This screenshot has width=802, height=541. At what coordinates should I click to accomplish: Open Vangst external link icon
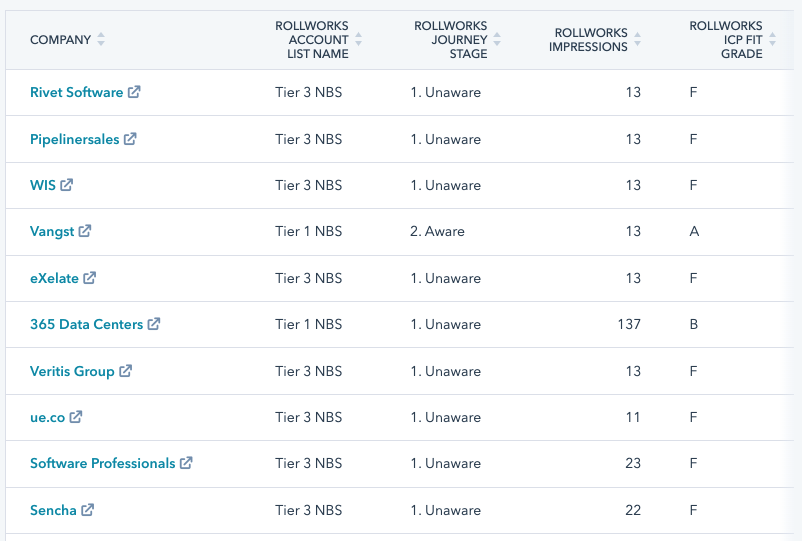pyautogui.click(x=85, y=231)
